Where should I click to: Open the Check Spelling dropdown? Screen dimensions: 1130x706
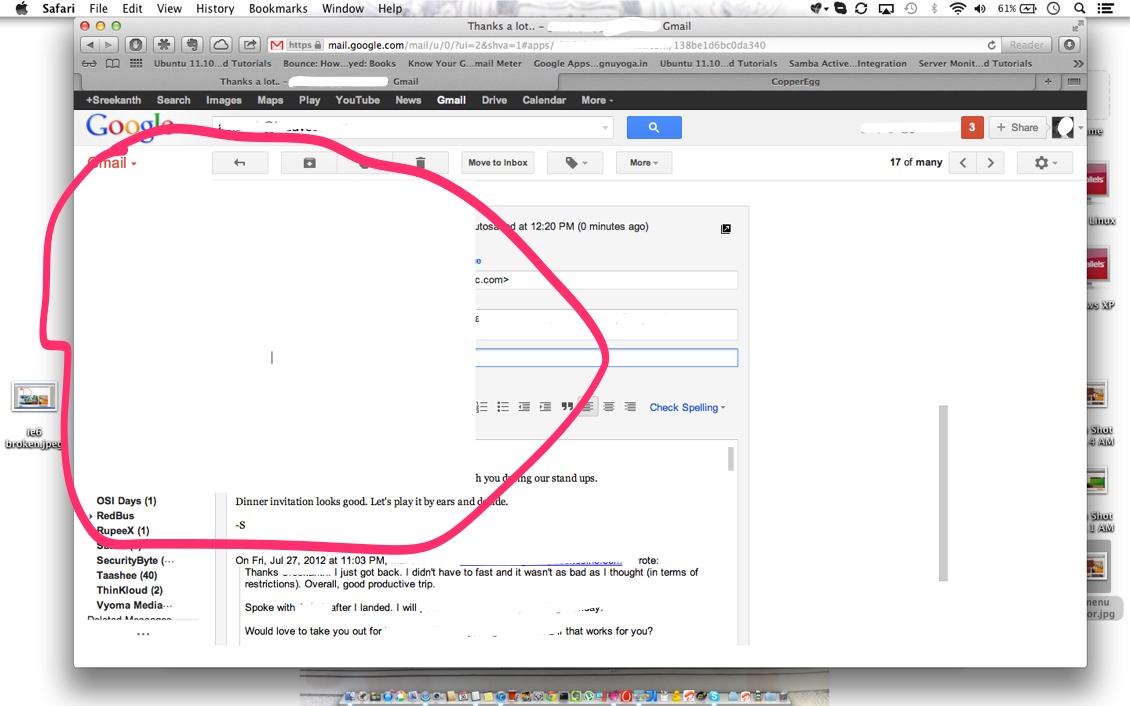tap(687, 408)
